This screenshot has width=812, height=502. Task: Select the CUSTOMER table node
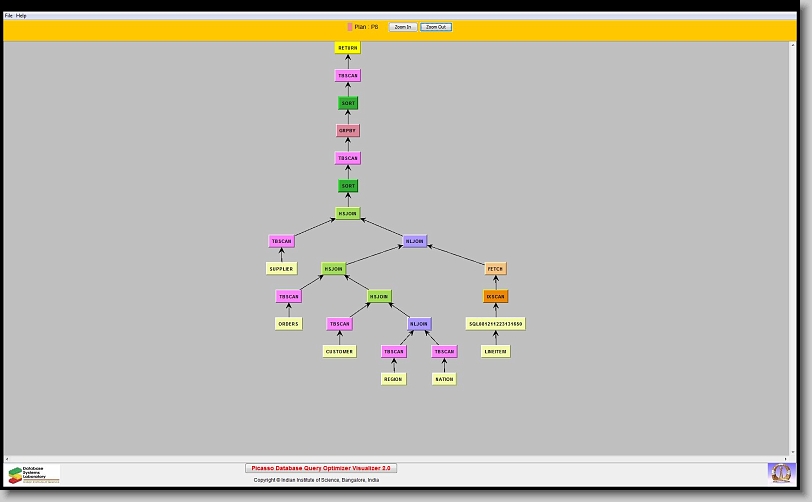pyautogui.click(x=339, y=351)
